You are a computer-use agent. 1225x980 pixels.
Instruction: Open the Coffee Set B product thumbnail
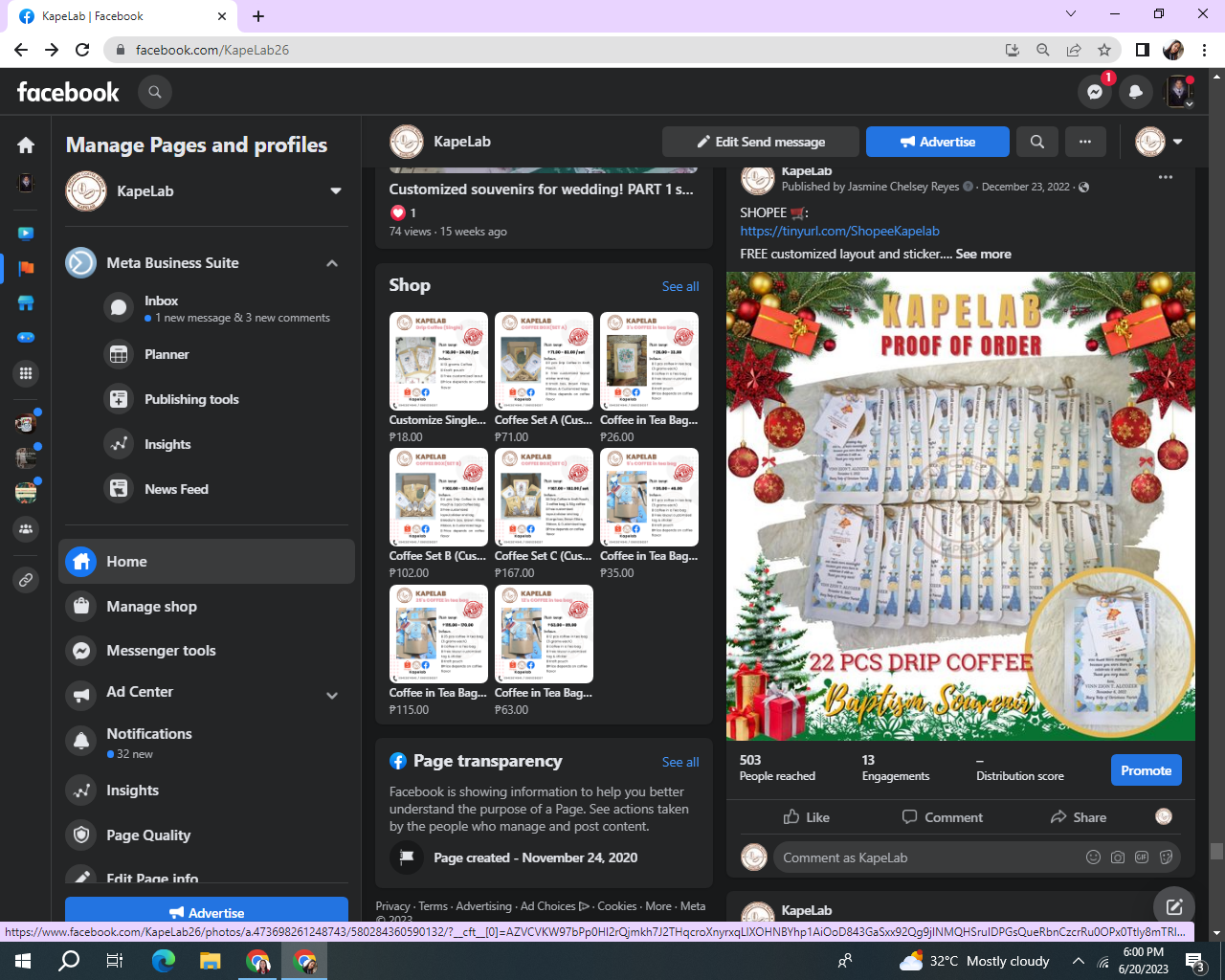point(438,498)
